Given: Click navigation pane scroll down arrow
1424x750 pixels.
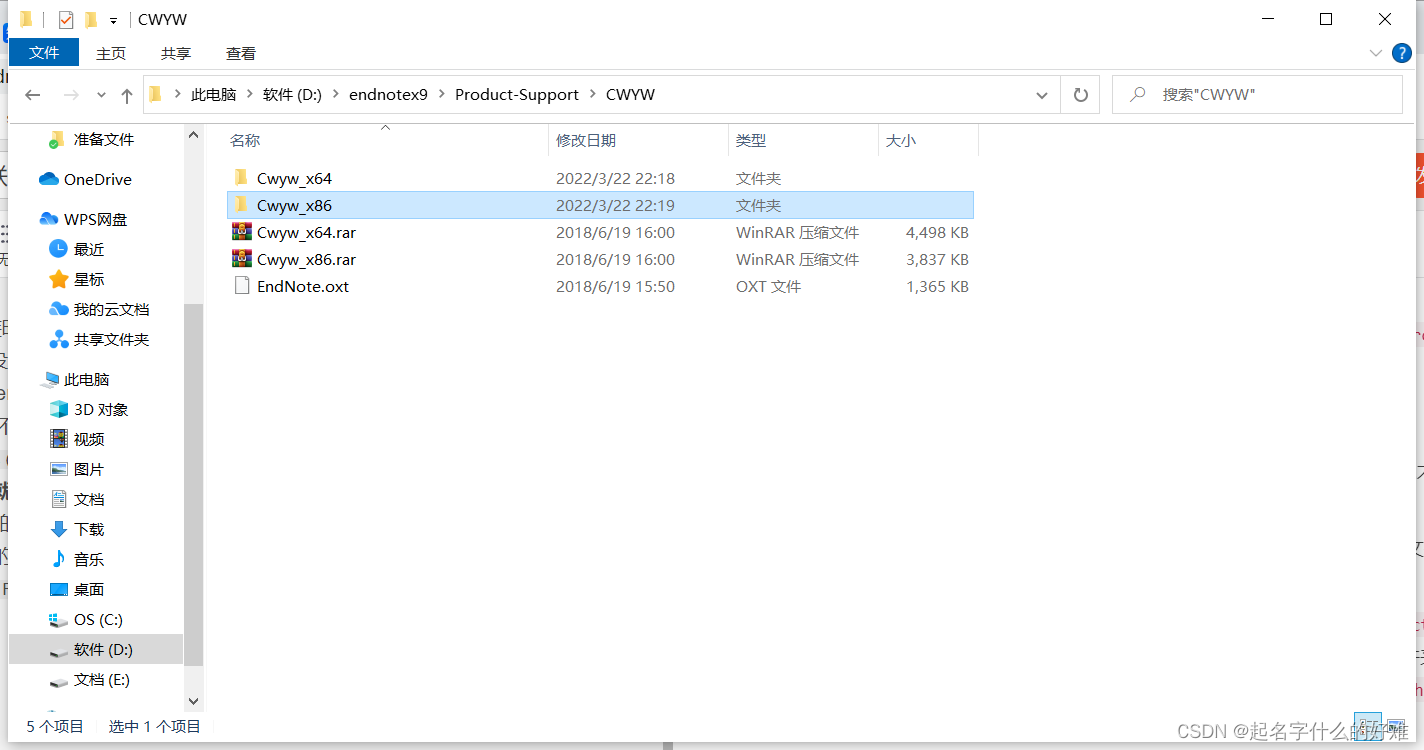Looking at the screenshot, I should coord(194,702).
